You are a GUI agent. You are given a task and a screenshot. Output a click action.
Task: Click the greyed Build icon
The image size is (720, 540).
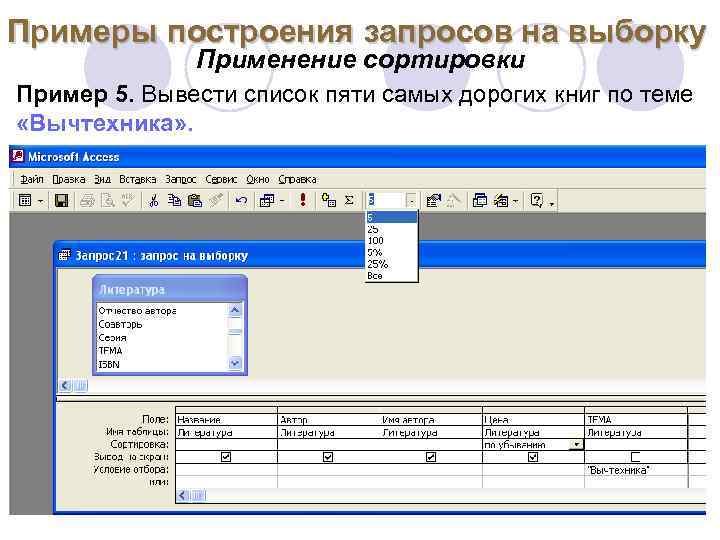pos(454,201)
